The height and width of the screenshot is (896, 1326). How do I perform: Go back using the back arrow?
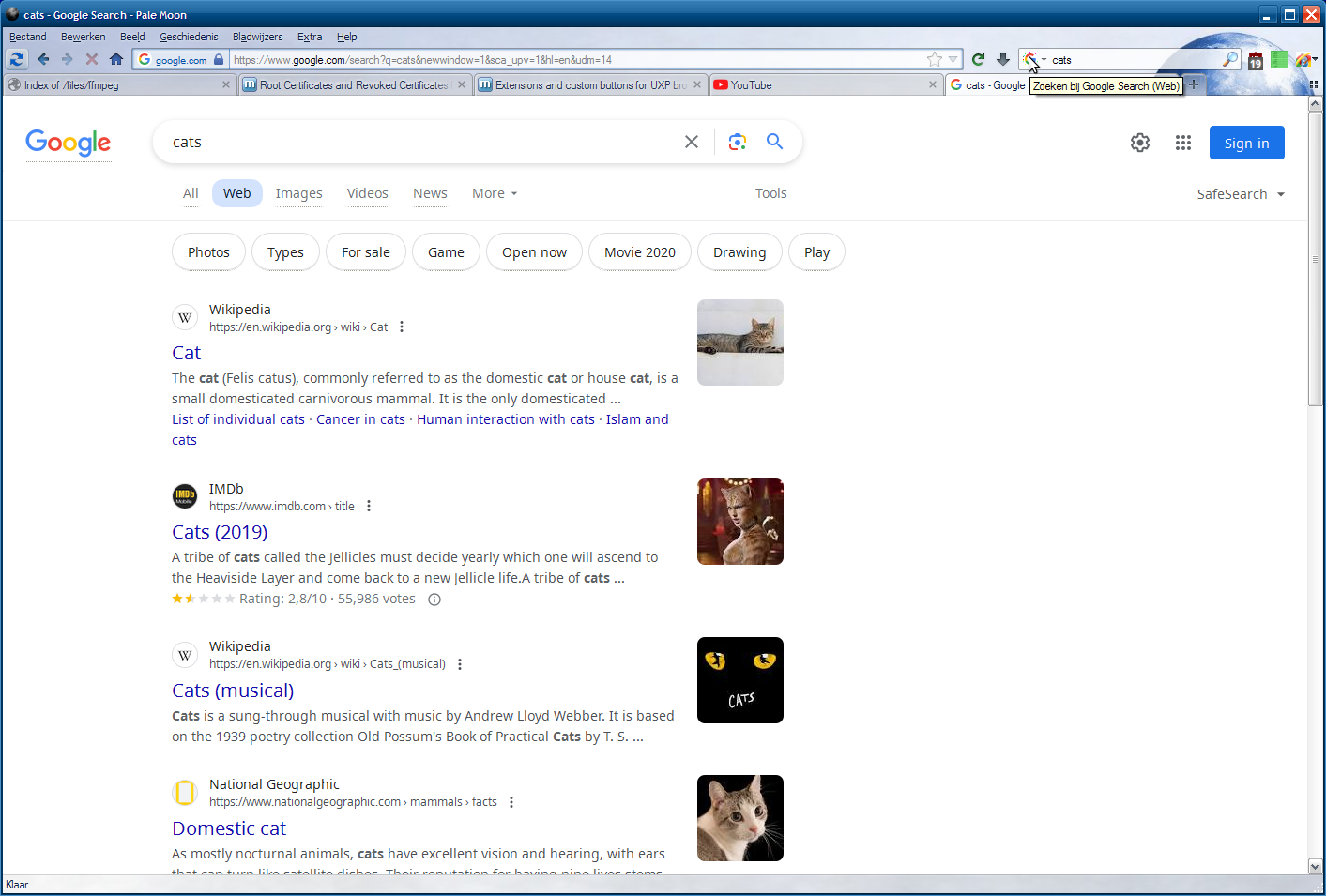click(x=43, y=59)
